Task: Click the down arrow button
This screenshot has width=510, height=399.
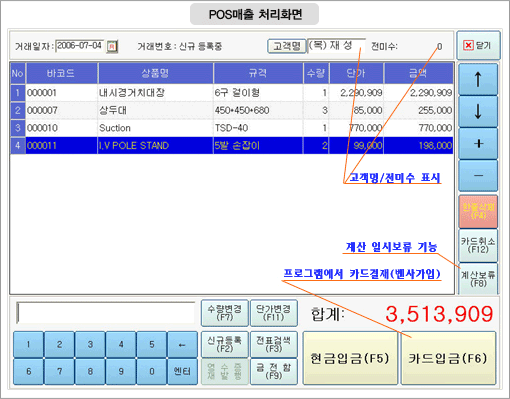Action: tap(478, 111)
